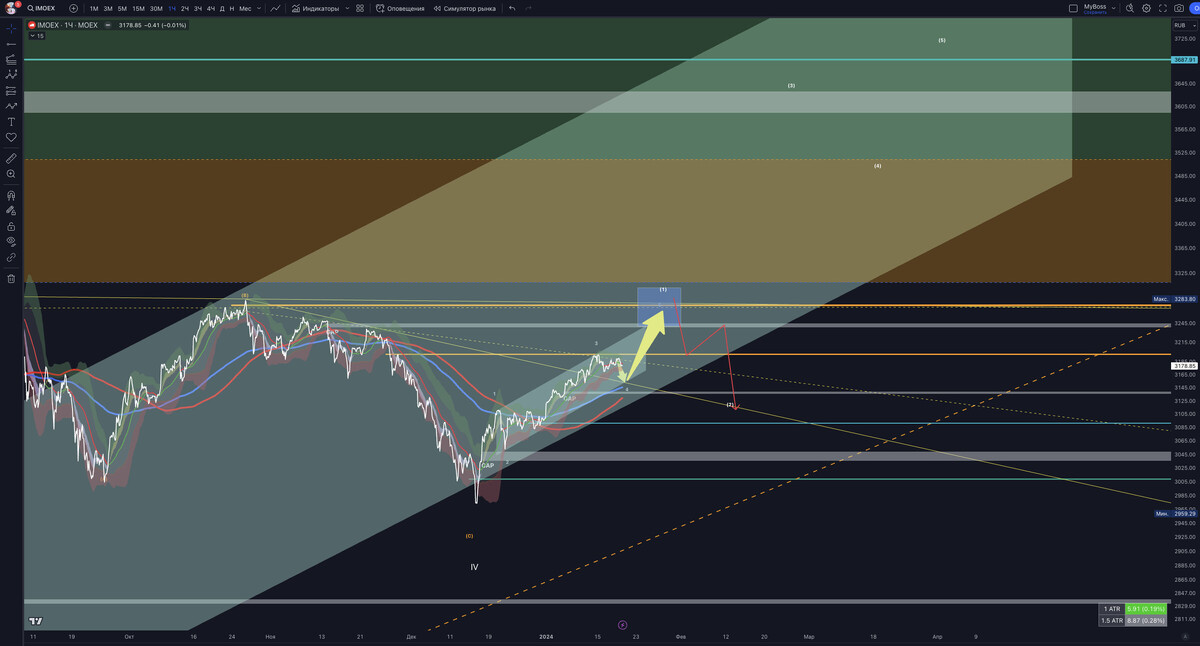Toggle lock all drawings padlock
The height and width of the screenshot is (646, 1200).
(x=11, y=226)
